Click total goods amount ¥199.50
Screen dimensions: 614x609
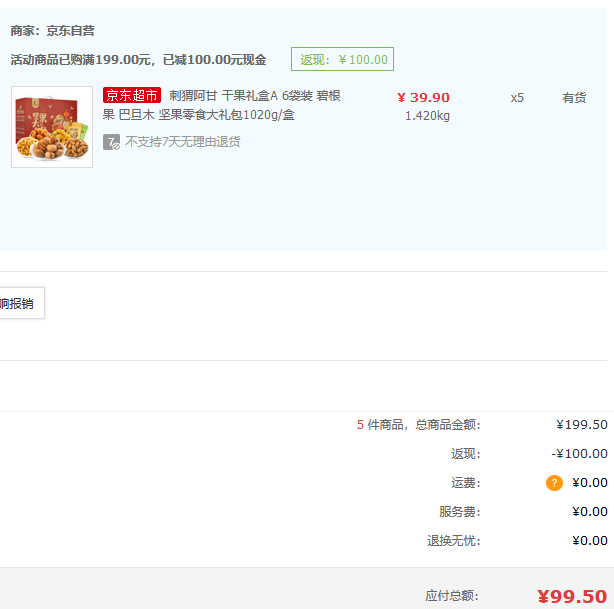582,425
